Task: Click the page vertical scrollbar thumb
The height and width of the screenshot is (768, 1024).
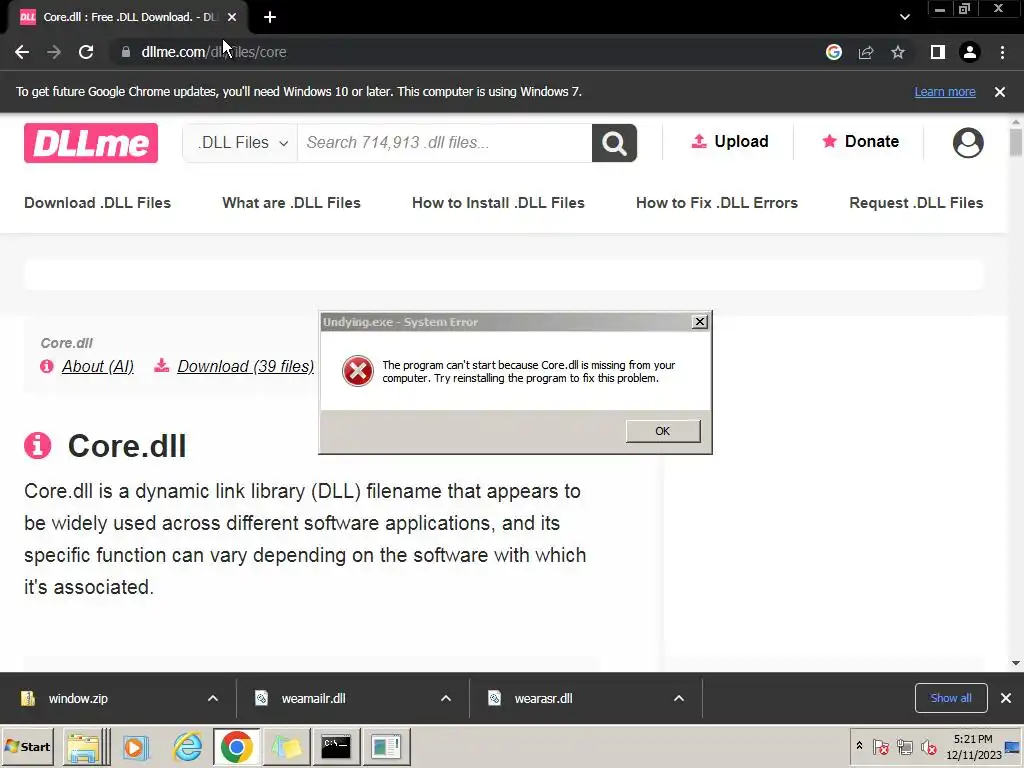Action: tap(1016, 142)
